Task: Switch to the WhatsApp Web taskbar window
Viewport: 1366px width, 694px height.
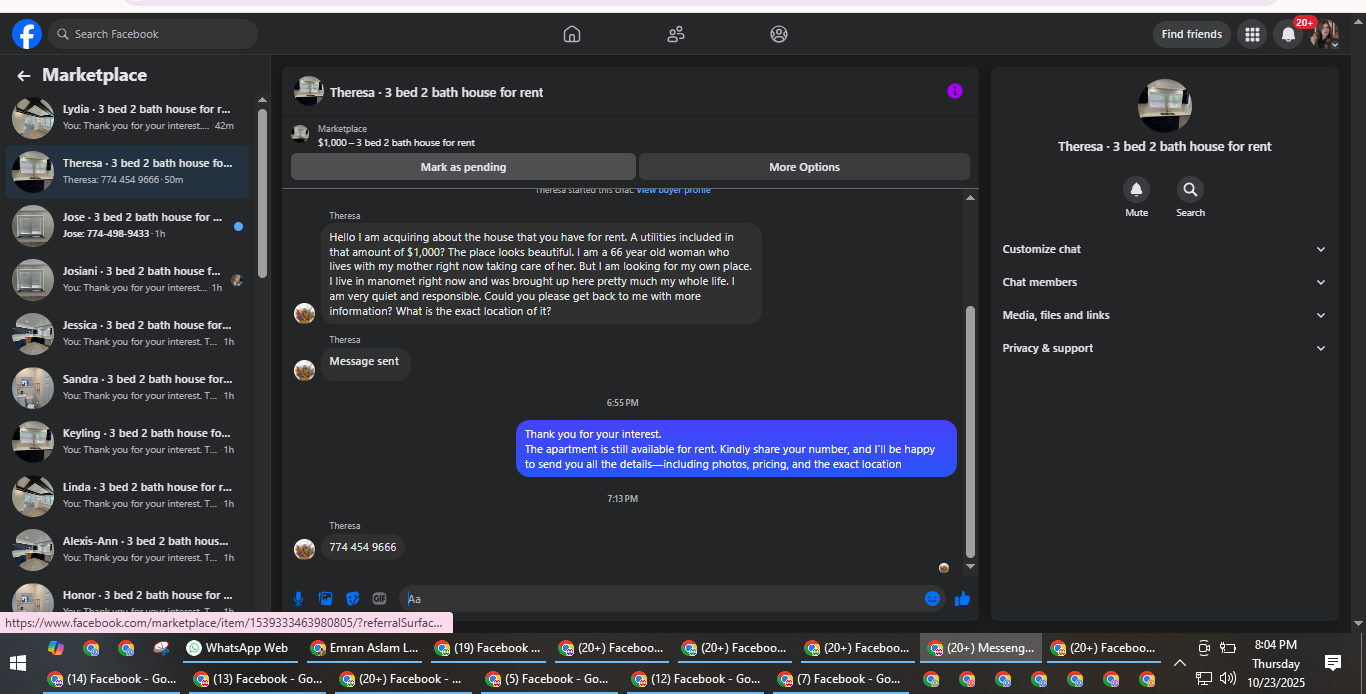Action: [238, 648]
